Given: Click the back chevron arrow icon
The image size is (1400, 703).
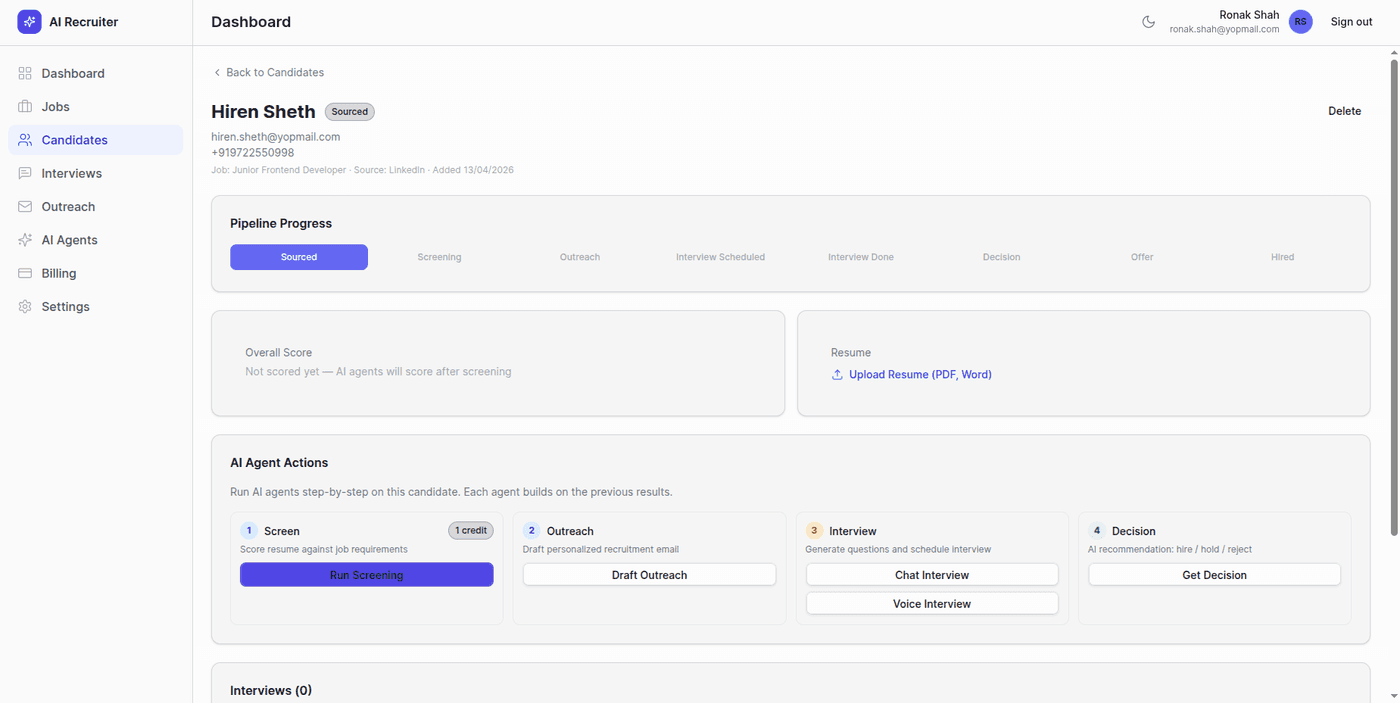Looking at the screenshot, I should [x=217, y=72].
